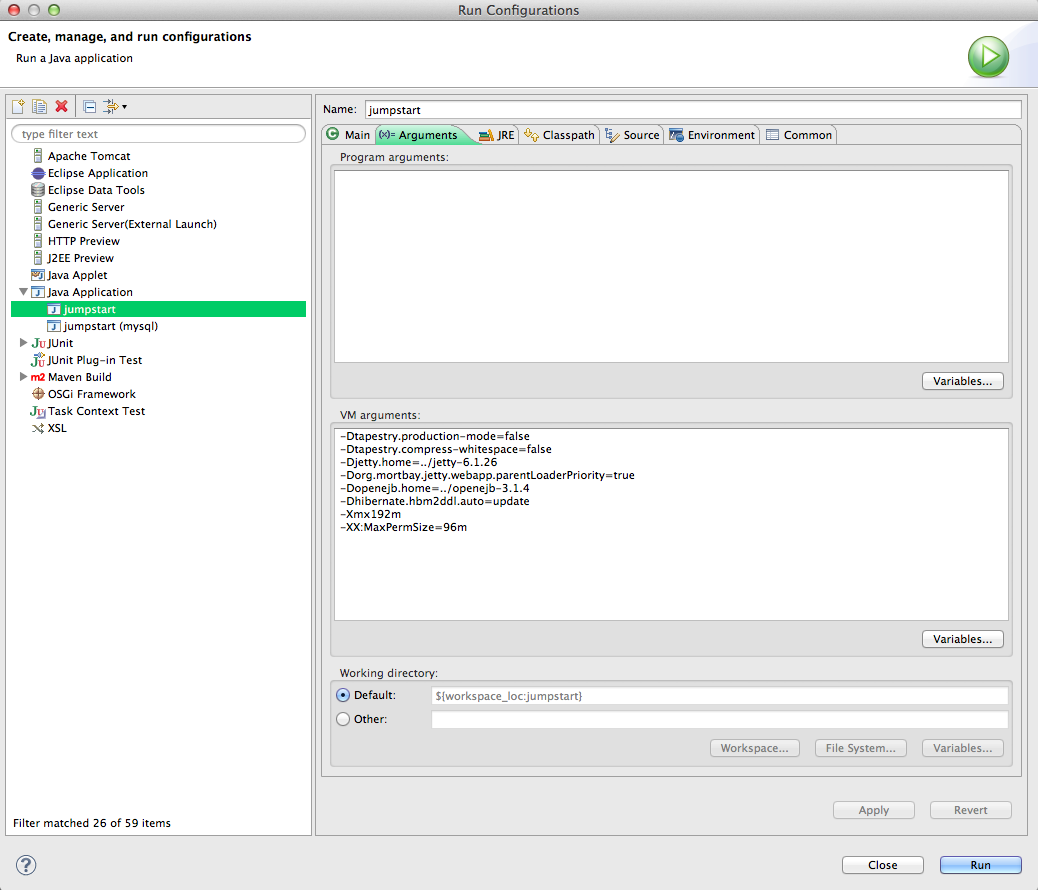
Task: Click the OSGi Framework icon
Action: coord(38,394)
